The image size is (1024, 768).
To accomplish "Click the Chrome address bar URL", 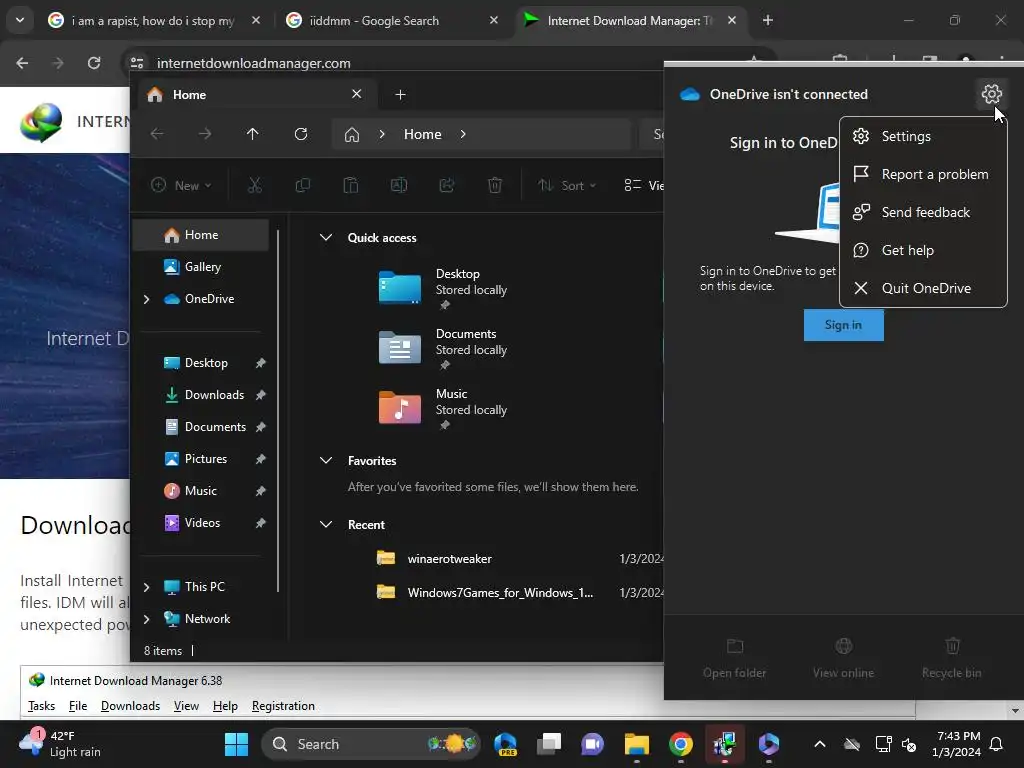I will pos(253,63).
